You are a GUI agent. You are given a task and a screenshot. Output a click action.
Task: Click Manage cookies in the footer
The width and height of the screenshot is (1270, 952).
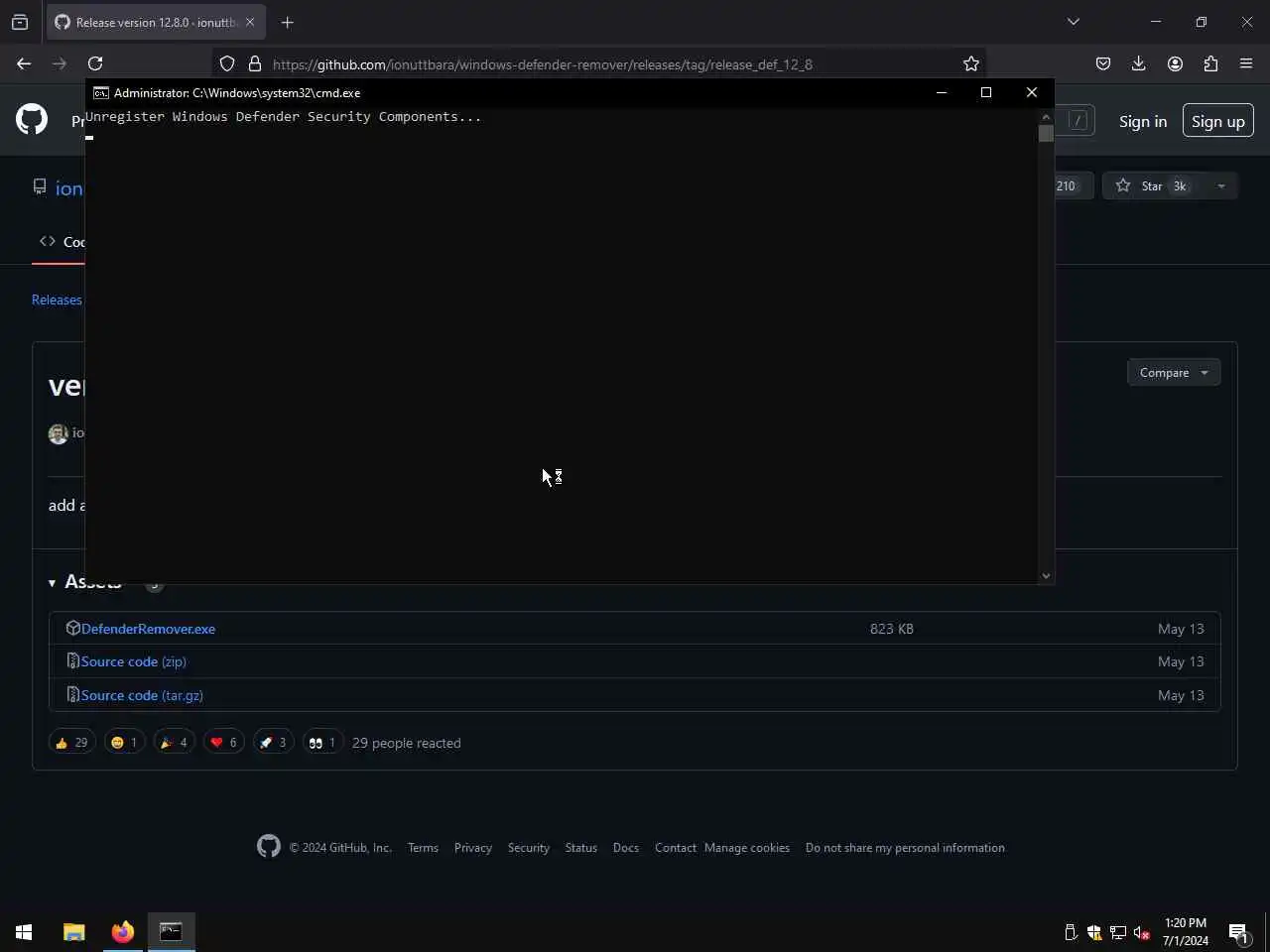(747, 848)
